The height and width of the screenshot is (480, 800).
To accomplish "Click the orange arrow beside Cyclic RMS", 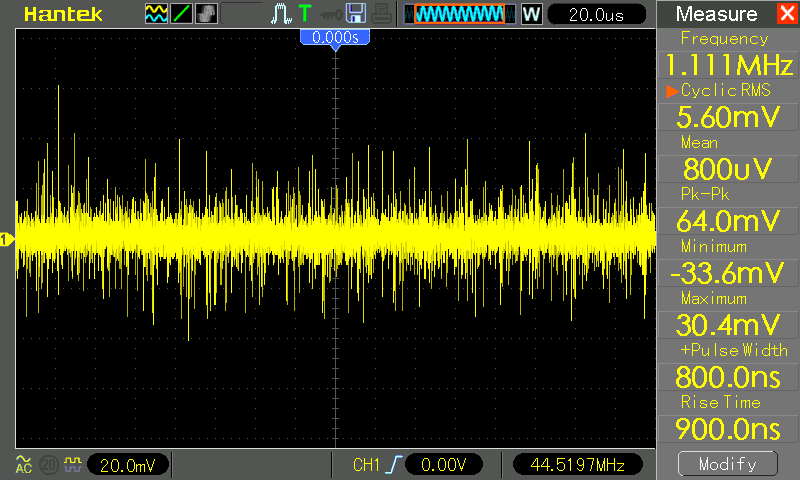I will pos(671,91).
